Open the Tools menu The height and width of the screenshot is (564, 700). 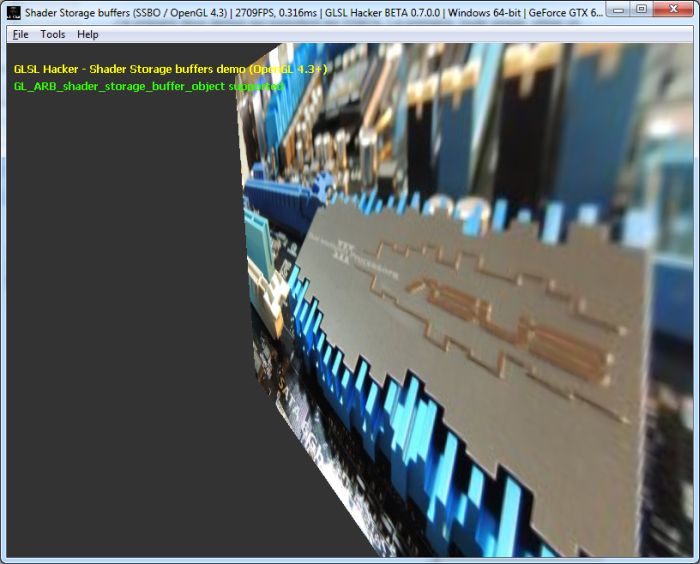click(53, 34)
